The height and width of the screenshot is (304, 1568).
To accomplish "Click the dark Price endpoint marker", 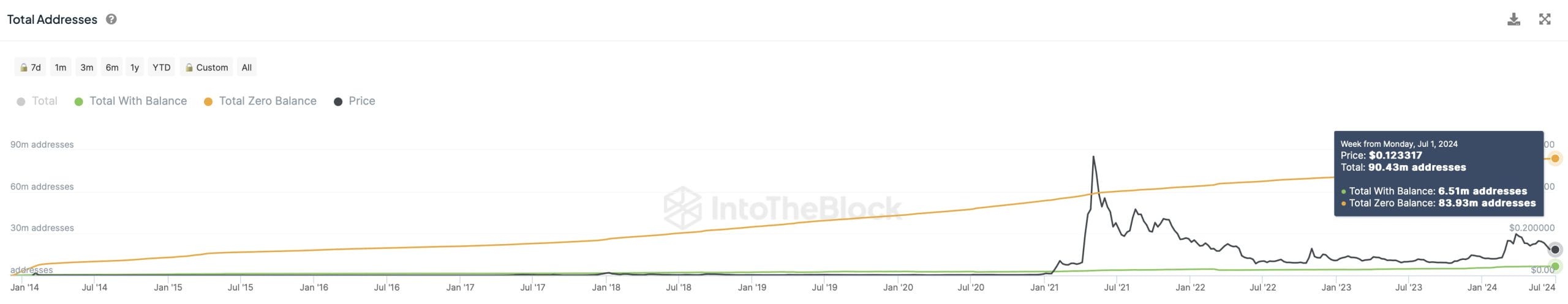I will [x=1555, y=250].
